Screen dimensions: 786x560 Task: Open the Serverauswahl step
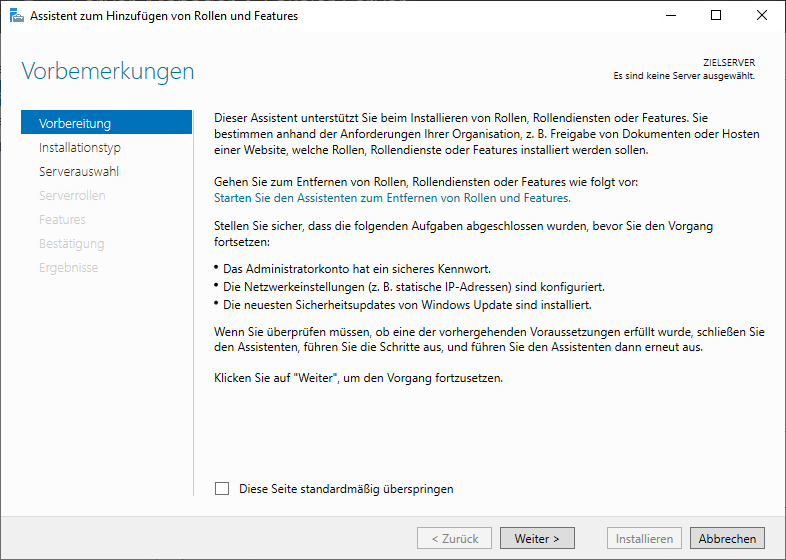coord(79,172)
